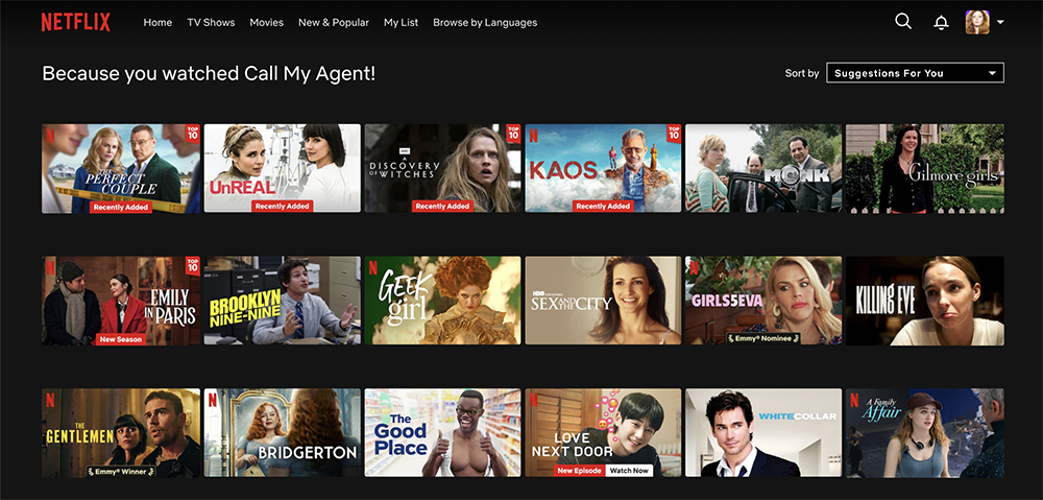
Task: Select Movies in the navigation bar
Action: pos(266,22)
